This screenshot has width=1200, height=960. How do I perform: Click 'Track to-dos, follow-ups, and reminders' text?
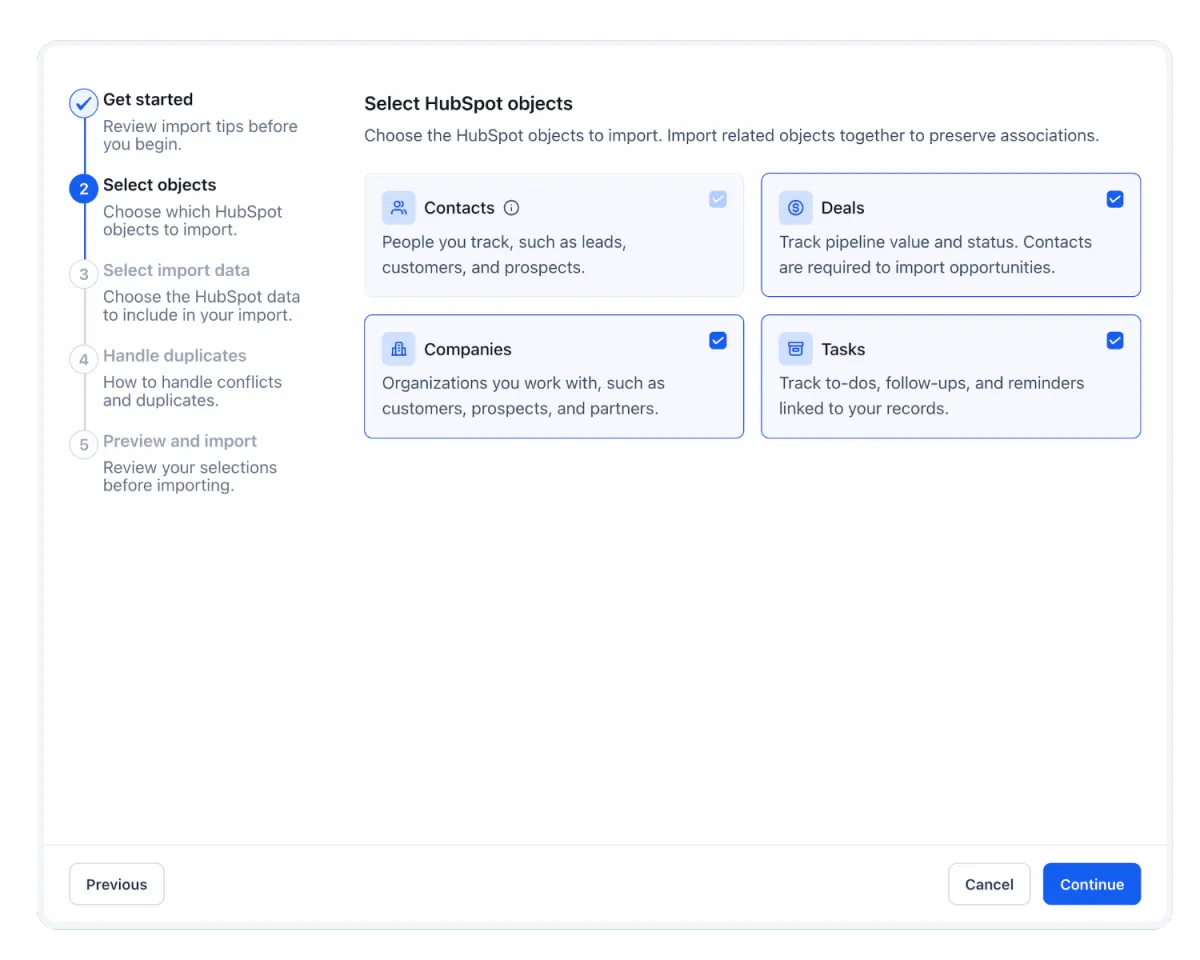click(931, 396)
